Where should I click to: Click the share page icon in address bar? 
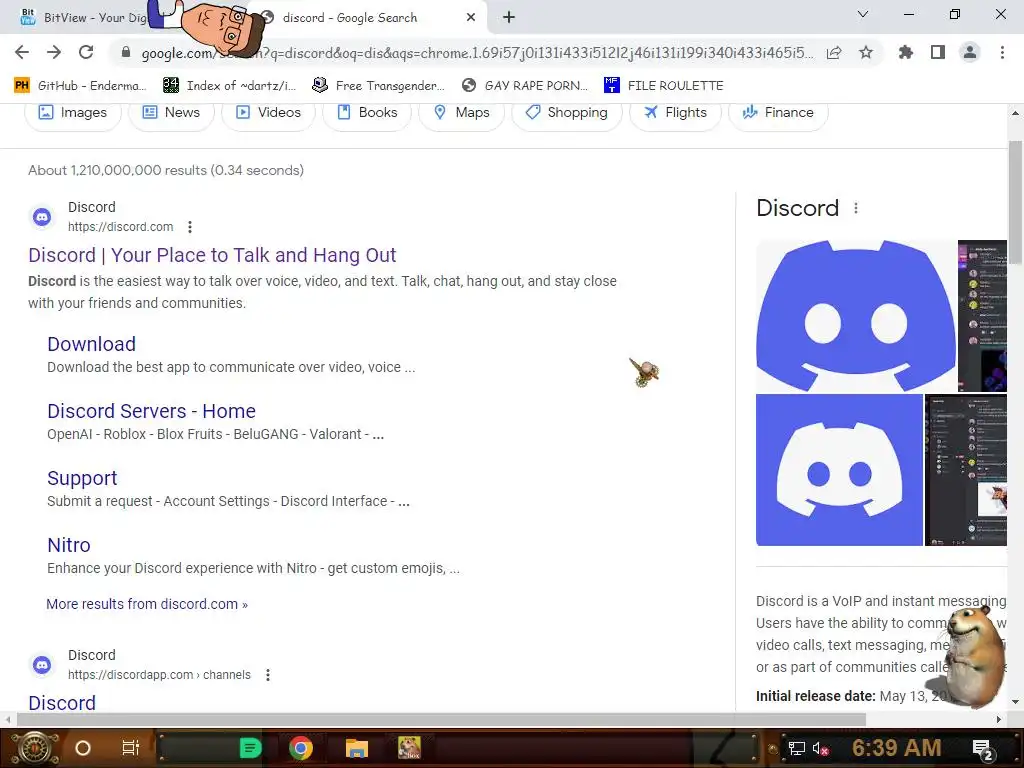[834, 53]
